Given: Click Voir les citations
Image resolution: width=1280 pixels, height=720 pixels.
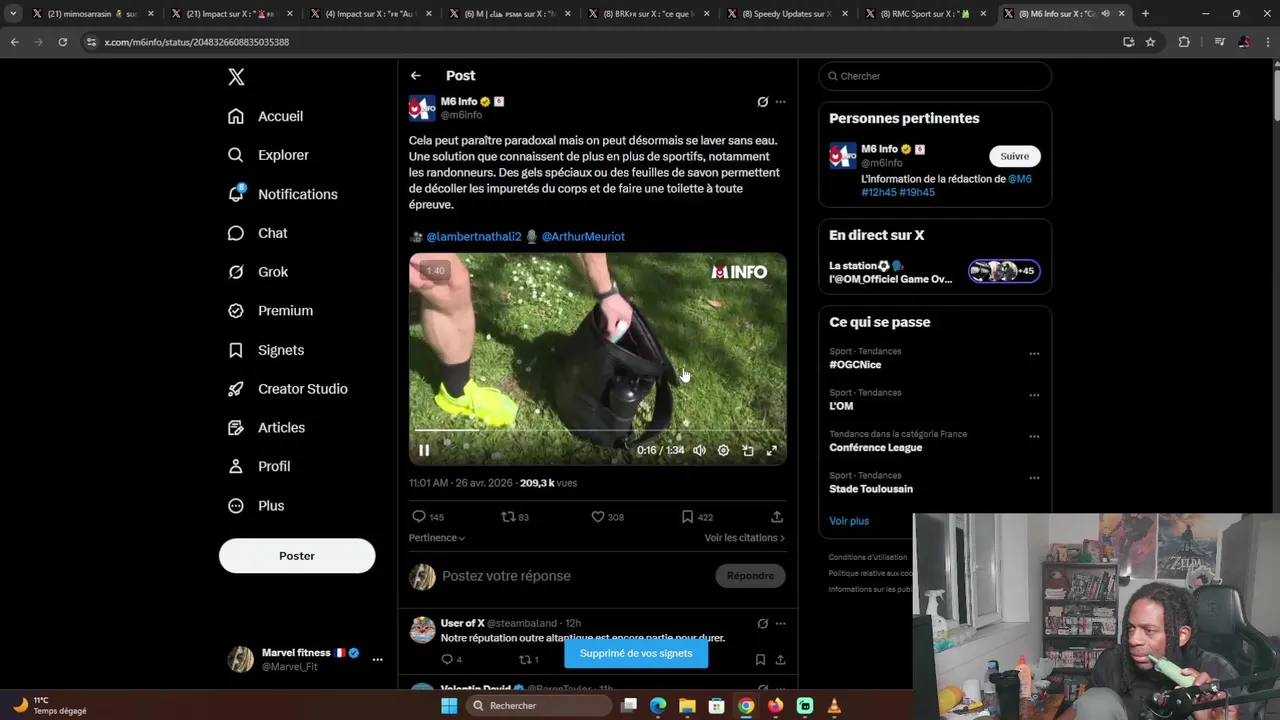Looking at the screenshot, I should (745, 538).
